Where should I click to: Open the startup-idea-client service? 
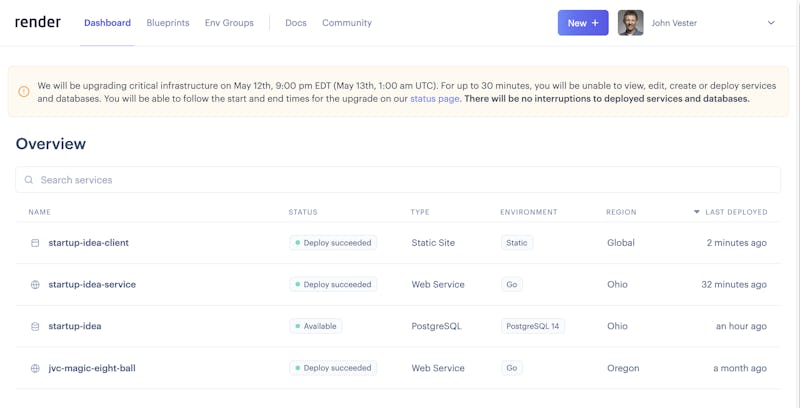(x=89, y=243)
